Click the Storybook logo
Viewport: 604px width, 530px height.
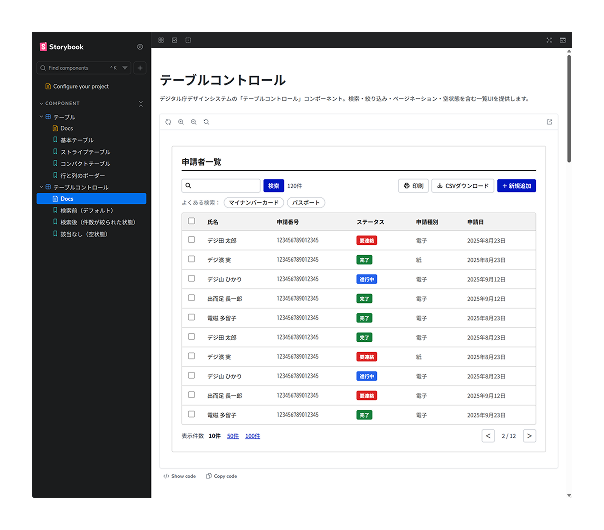[x=62, y=47]
